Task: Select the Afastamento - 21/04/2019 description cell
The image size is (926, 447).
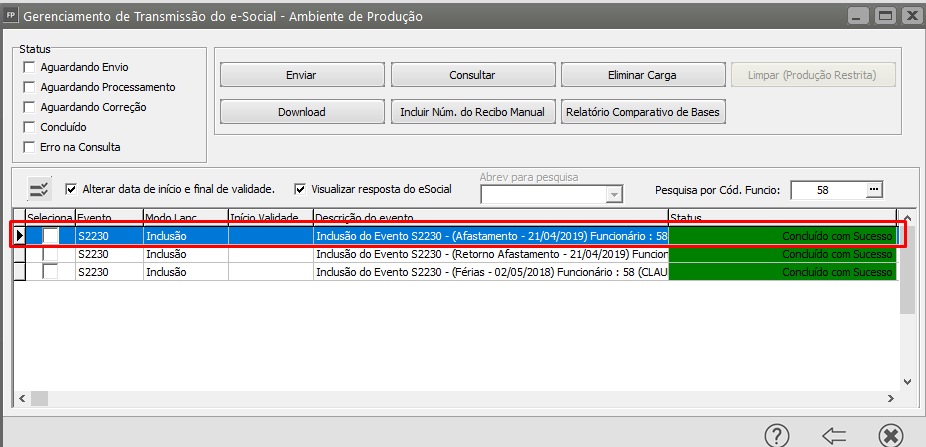Action: pyautogui.click(x=491, y=236)
